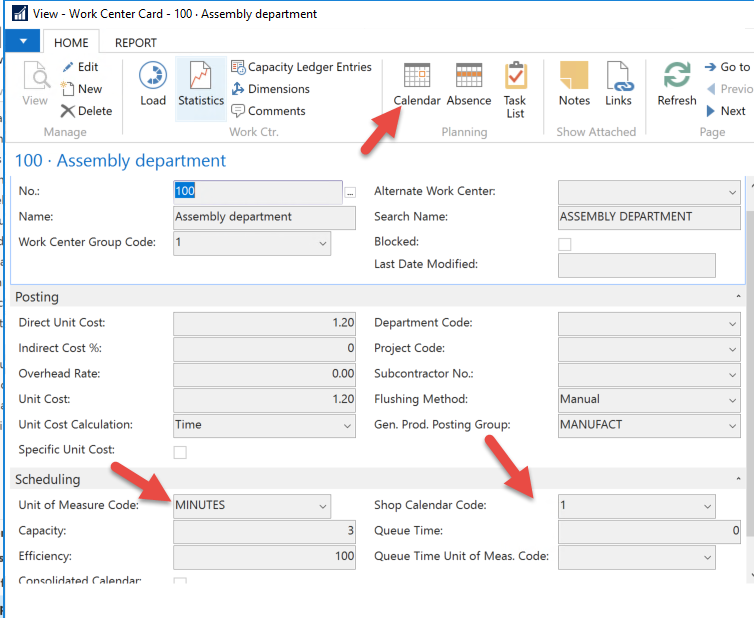The width and height of the screenshot is (754, 618).
Task: Click the Name field
Action: coord(264,218)
